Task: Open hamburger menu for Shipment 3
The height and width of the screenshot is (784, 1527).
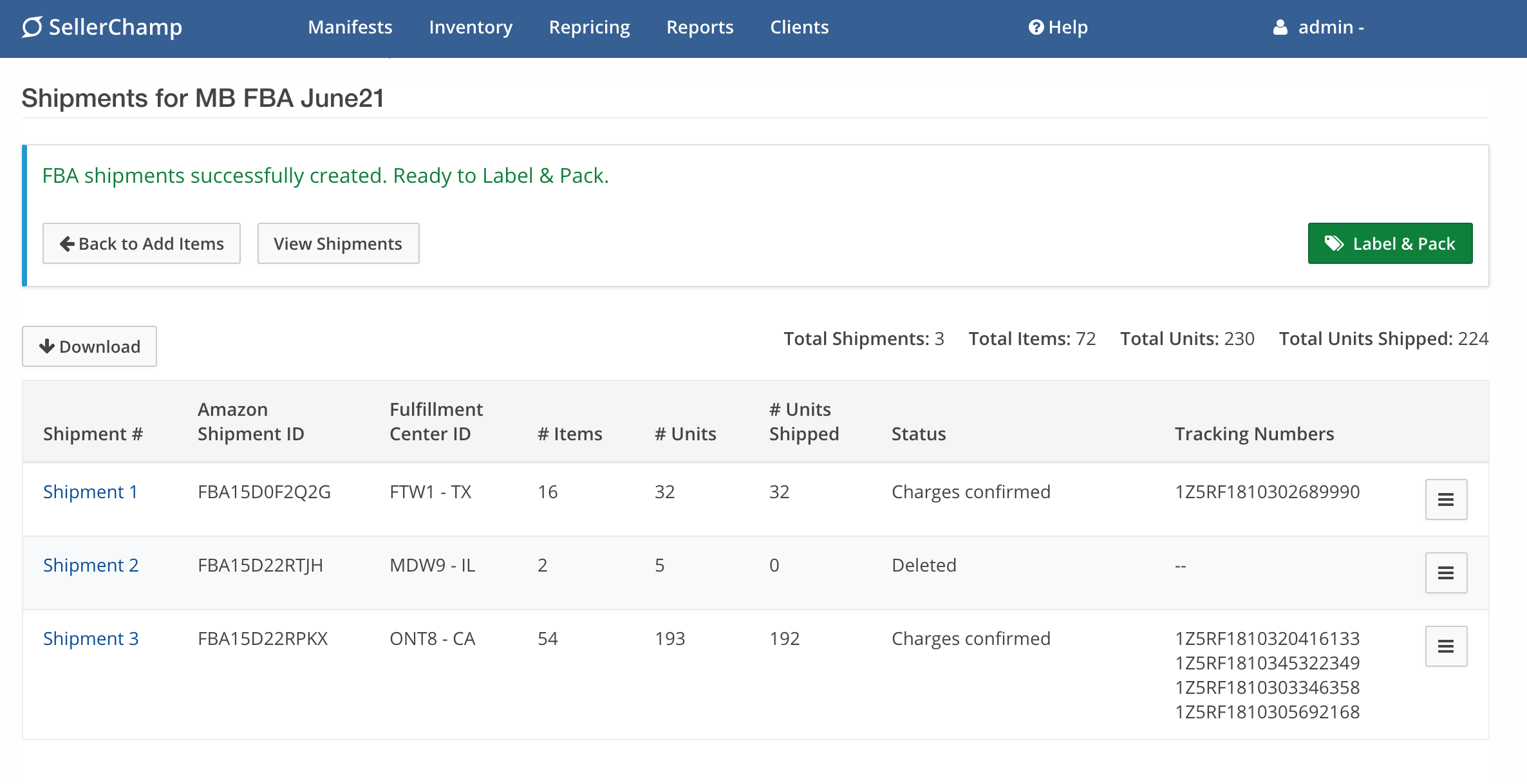Action: coord(1445,646)
